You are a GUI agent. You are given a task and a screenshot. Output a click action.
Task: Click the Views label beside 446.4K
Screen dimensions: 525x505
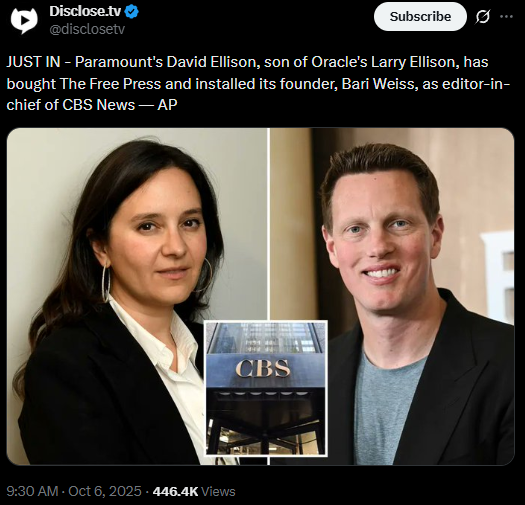[218, 491]
